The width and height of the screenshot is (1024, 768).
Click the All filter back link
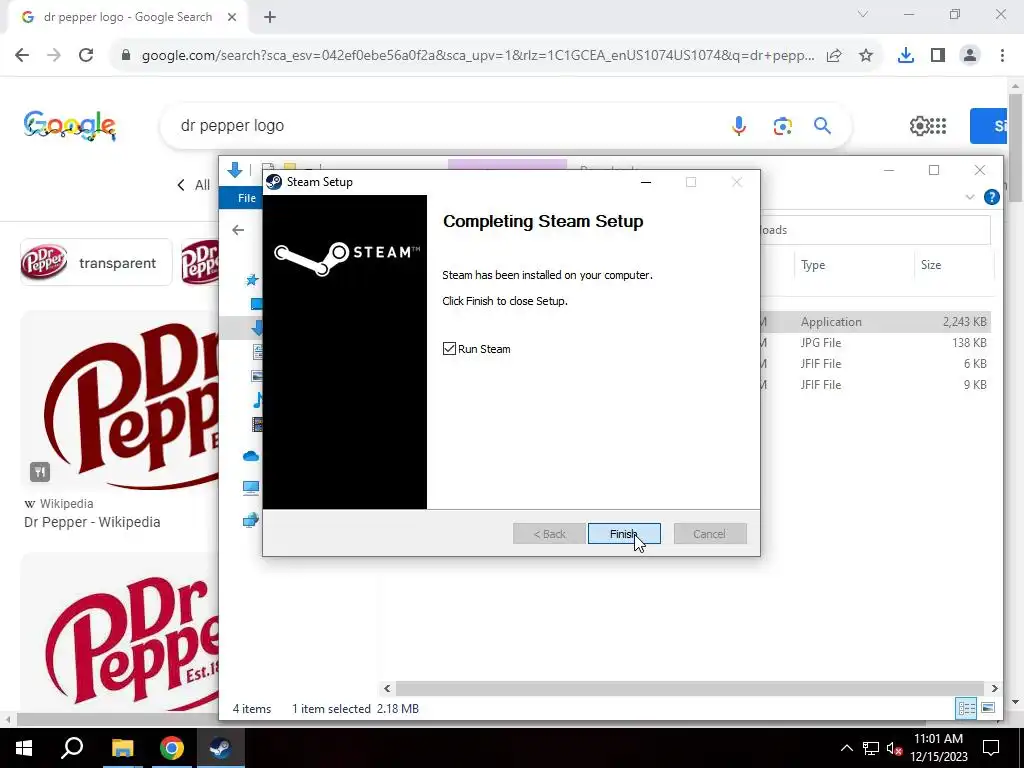point(193,185)
